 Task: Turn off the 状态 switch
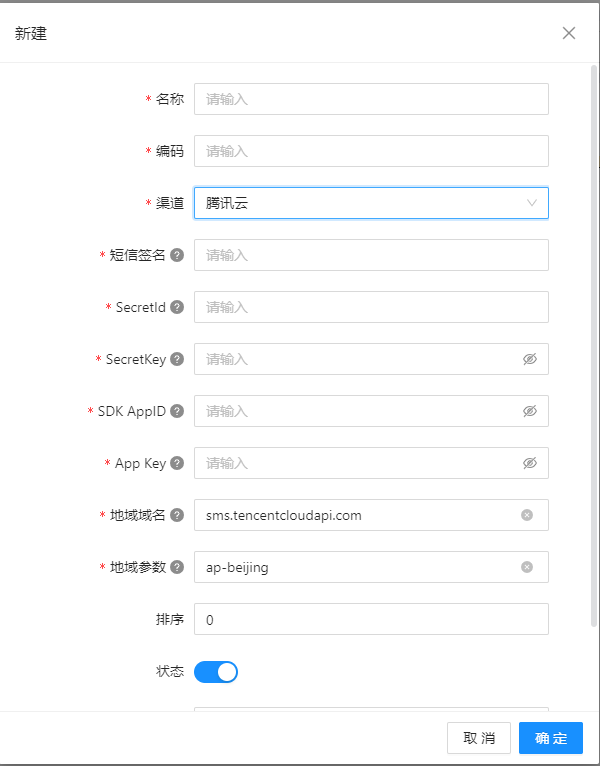point(216,672)
